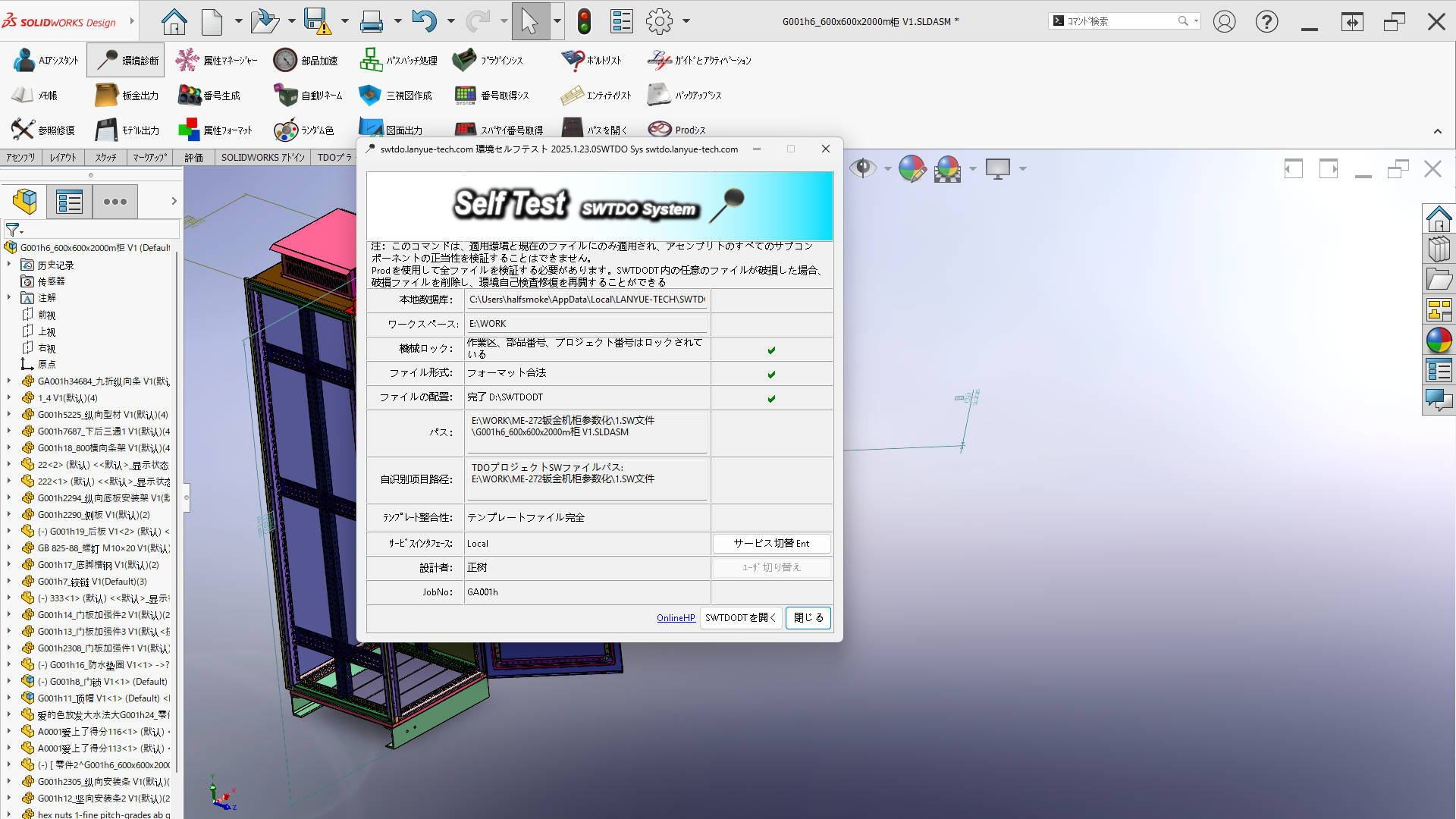Switch to the レイアウト tab
This screenshot has width=1456, height=819.
[x=63, y=158]
